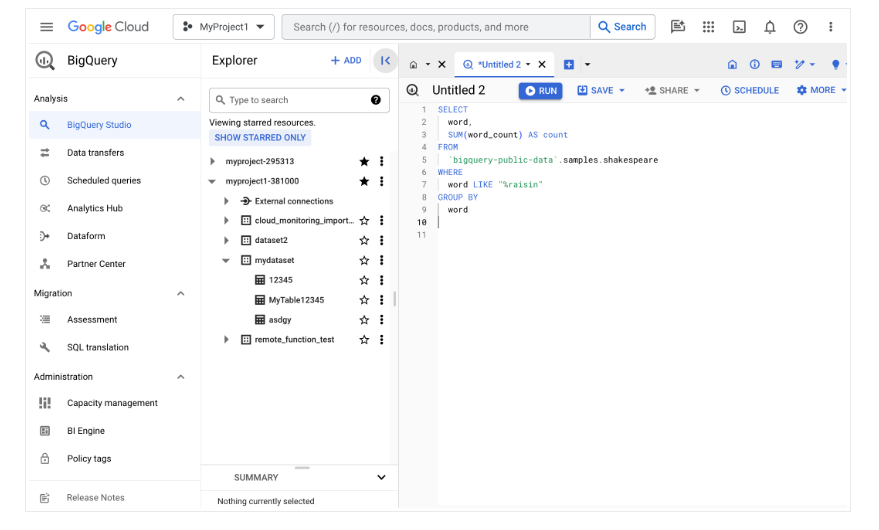The image size is (879, 530).
Task: Activate Cloud Shell terminal icon
Action: [x=739, y=26]
